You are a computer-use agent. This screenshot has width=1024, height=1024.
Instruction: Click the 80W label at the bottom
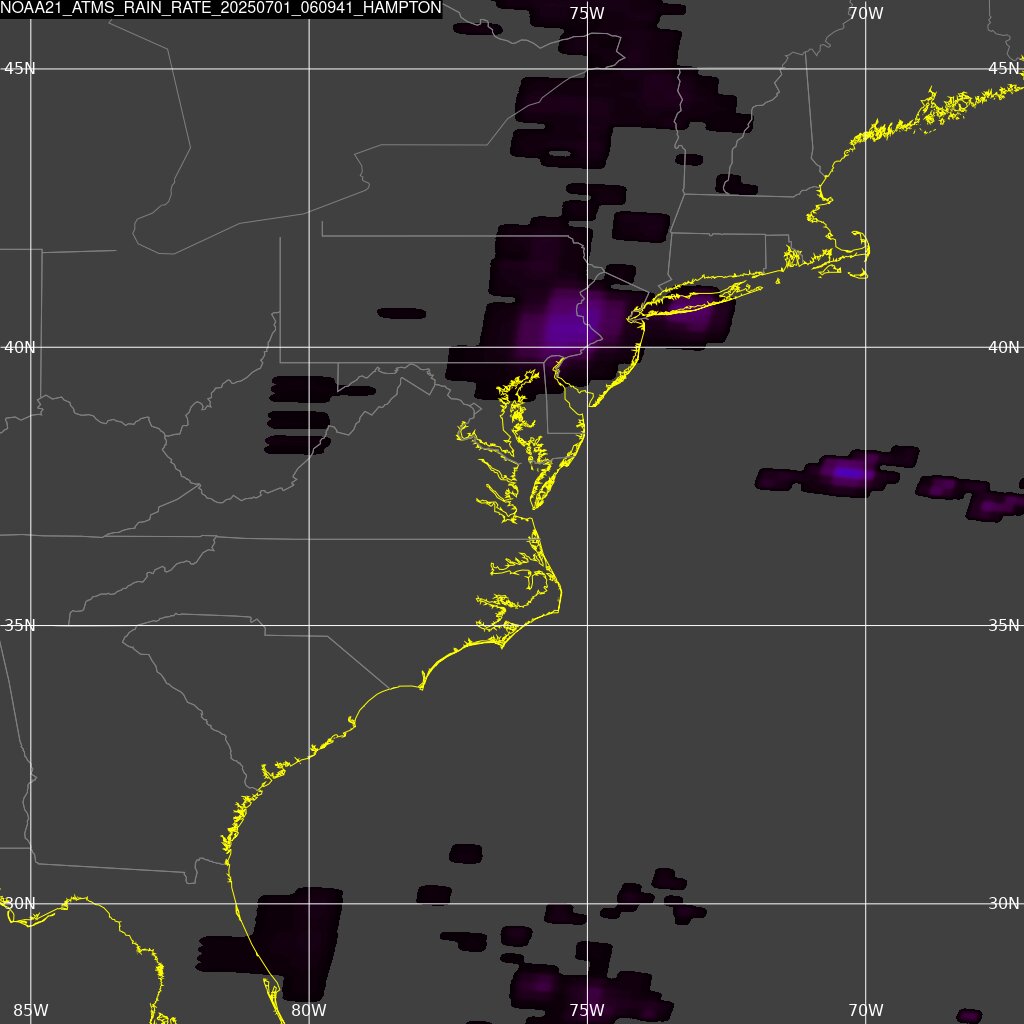[x=309, y=1010]
